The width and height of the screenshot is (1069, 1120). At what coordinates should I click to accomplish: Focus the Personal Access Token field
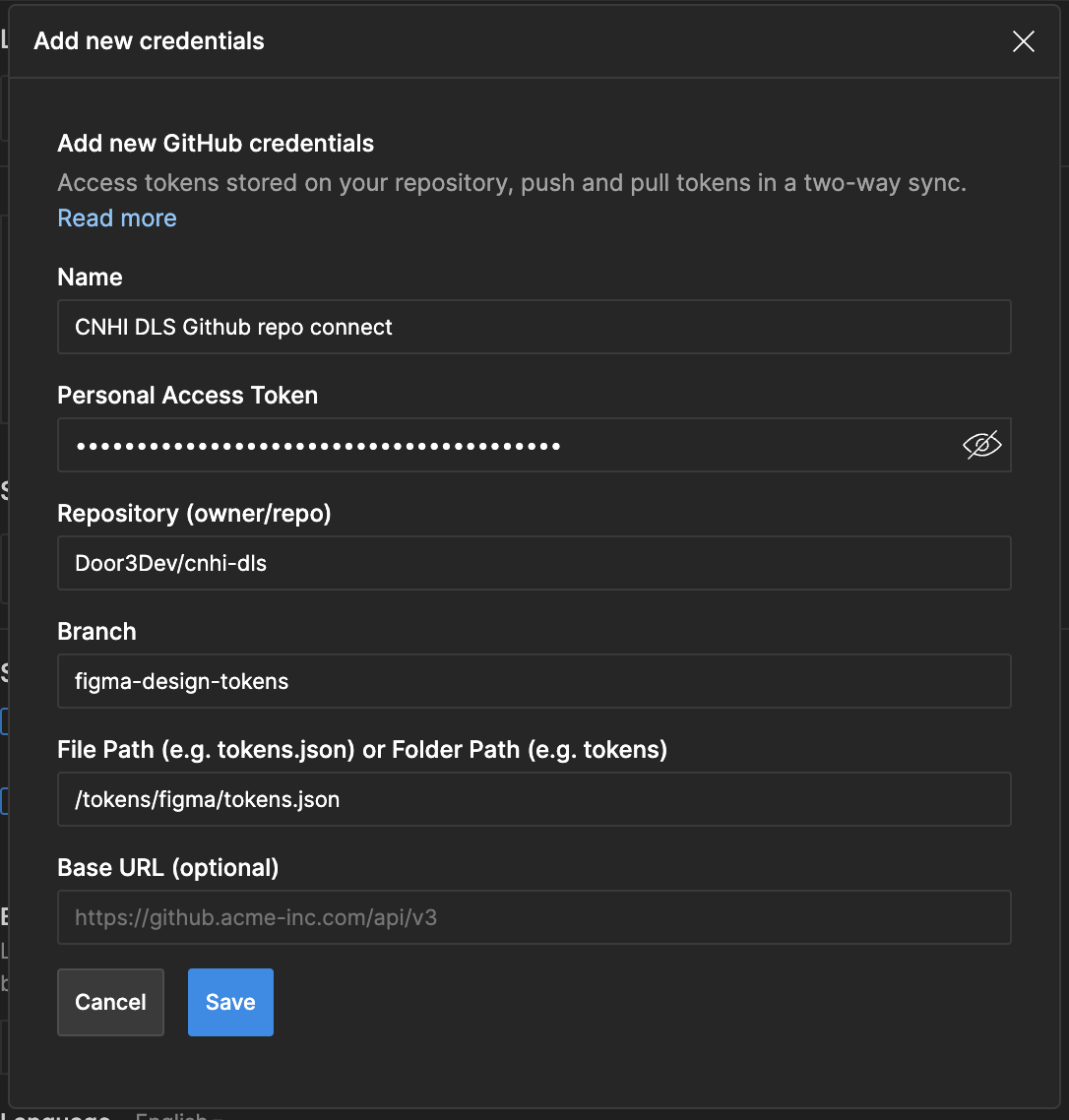[x=534, y=445]
